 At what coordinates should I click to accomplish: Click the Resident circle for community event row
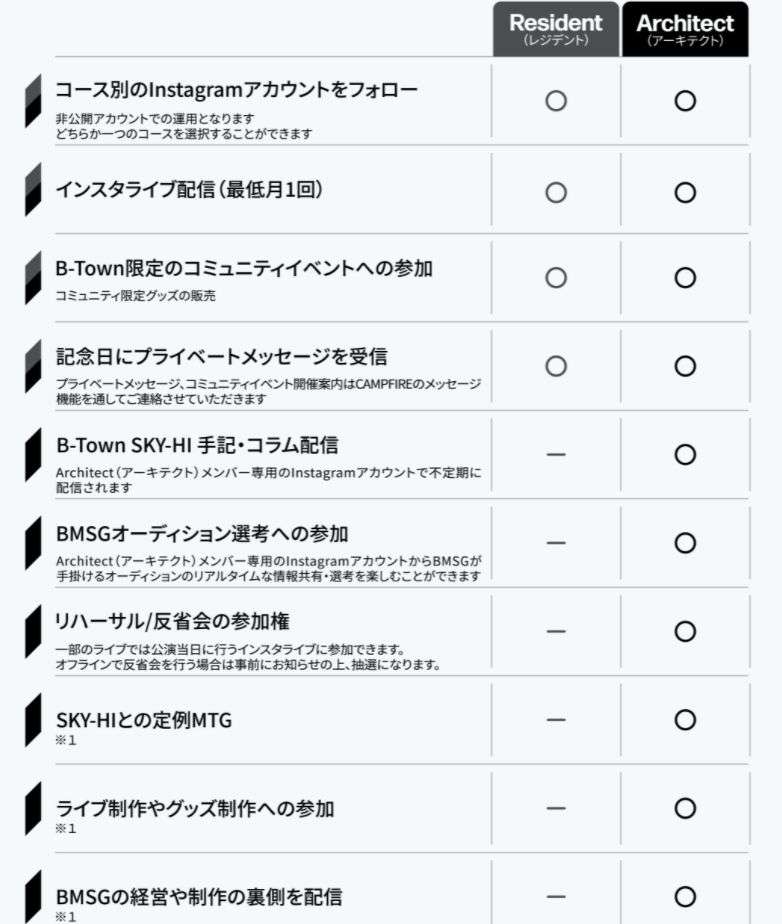(x=556, y=278)
